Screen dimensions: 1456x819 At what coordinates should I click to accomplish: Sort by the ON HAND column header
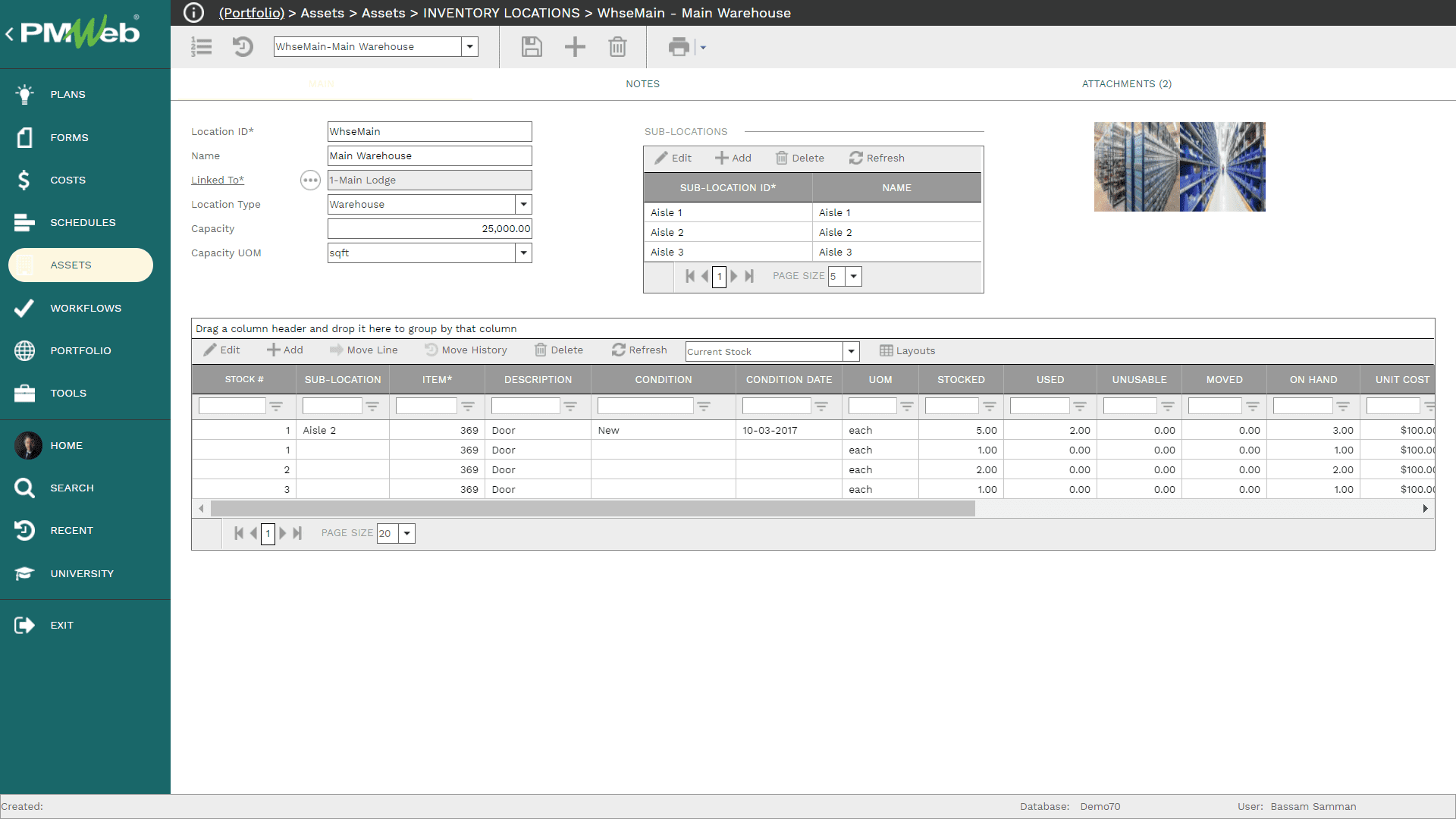tap(1313, 380)
